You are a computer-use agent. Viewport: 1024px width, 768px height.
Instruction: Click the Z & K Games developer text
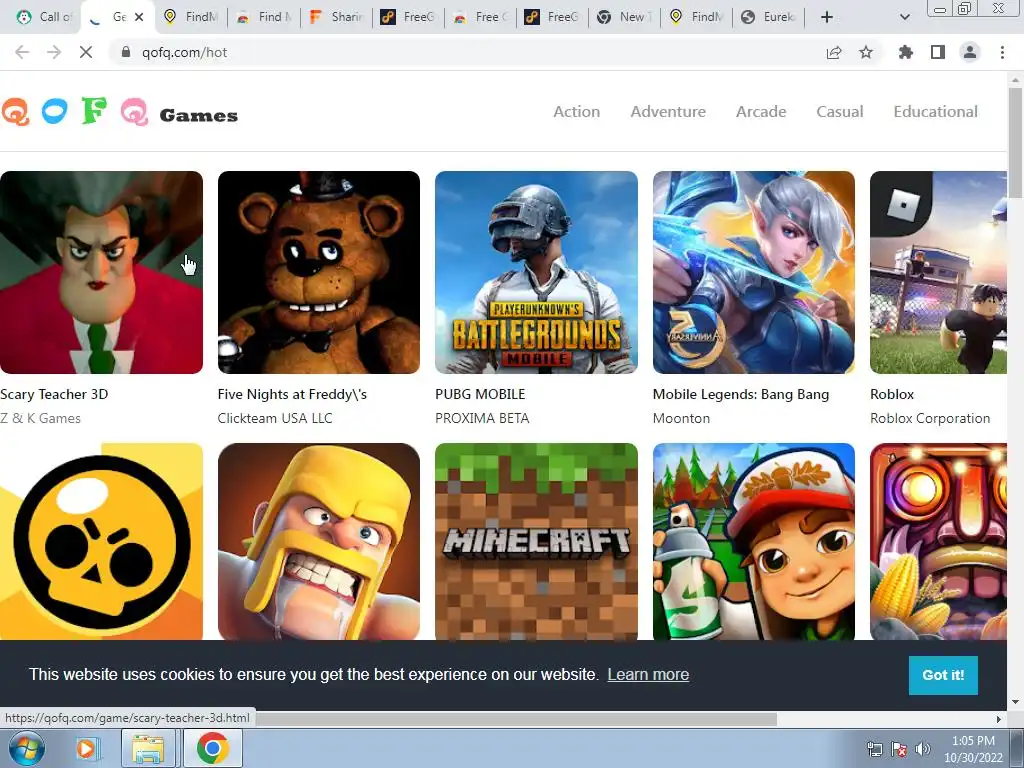click(40, 419)
